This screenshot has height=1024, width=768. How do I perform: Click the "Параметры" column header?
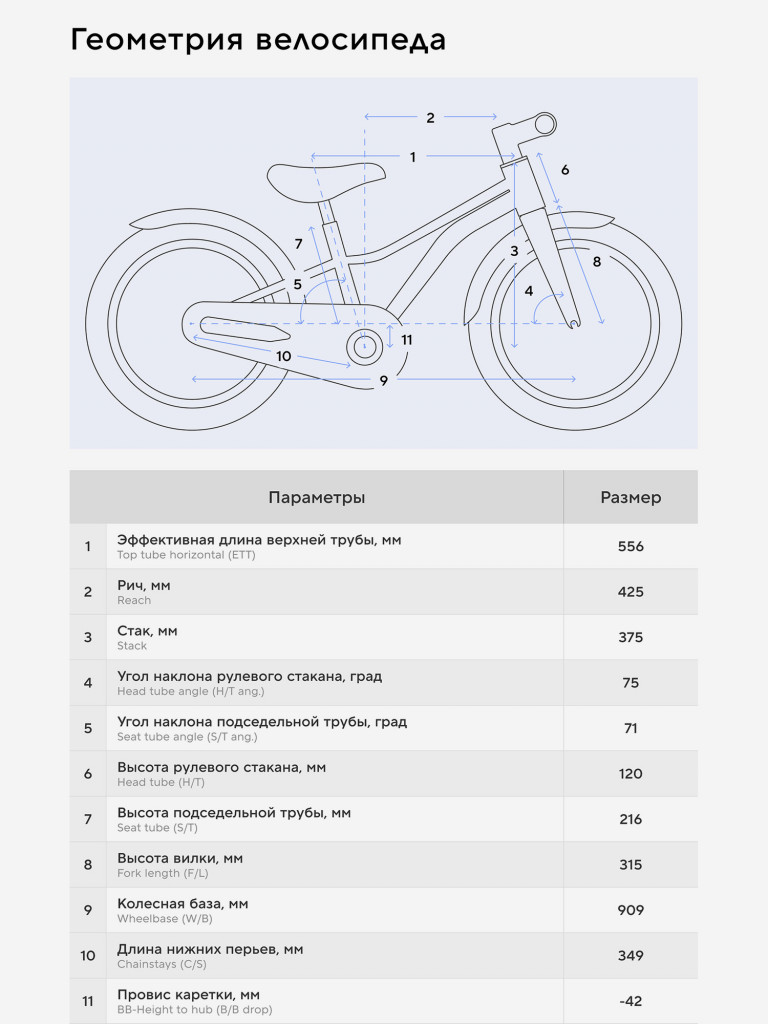[316, 498]
